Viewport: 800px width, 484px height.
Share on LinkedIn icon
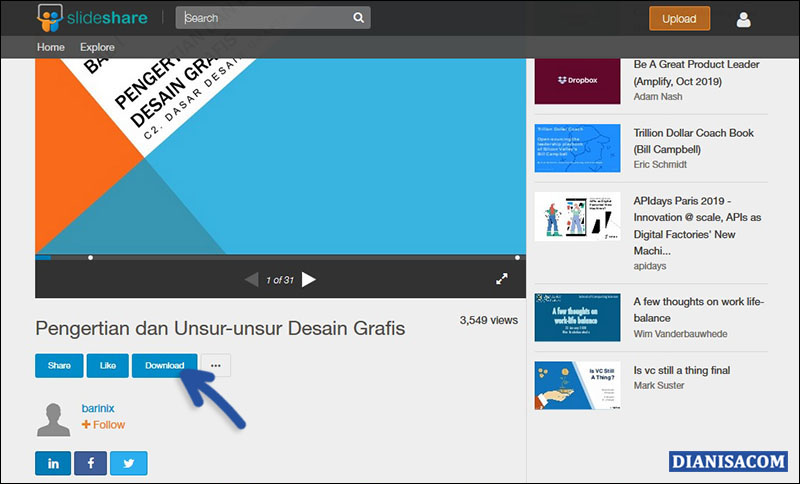[x=53, y=463]
